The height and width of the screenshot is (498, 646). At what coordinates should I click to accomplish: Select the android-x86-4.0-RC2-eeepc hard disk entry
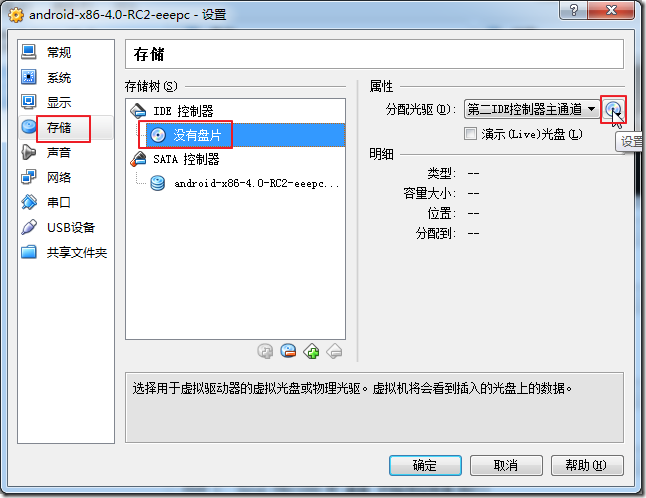point(244,183)
